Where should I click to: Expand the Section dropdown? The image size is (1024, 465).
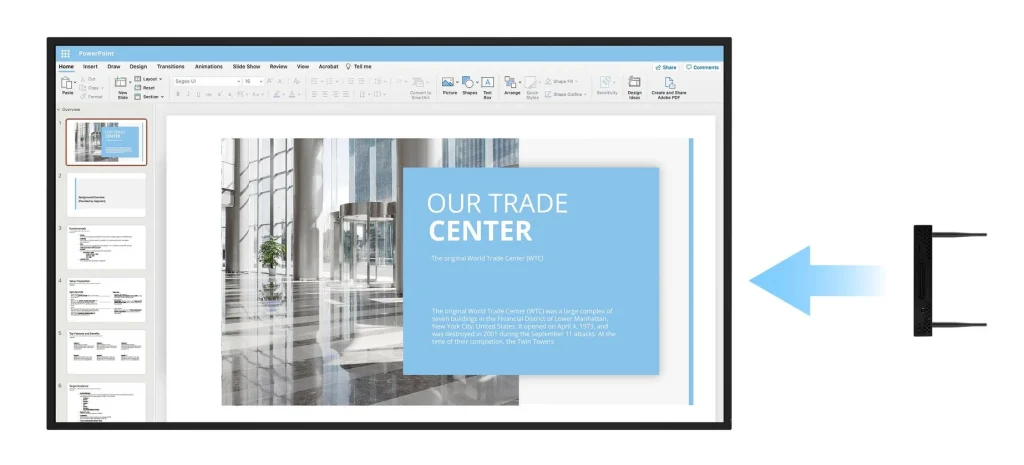tap(149, 97)
